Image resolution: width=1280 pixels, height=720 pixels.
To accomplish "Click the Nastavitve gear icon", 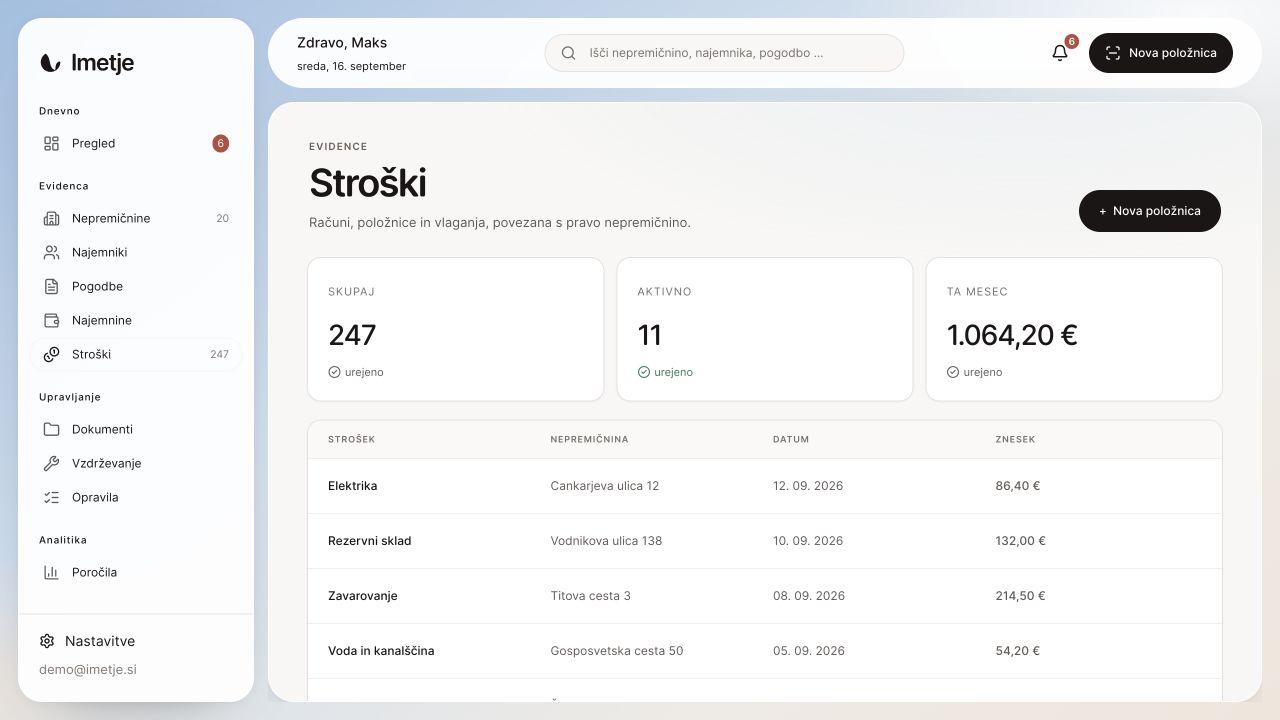I will 47,641.
